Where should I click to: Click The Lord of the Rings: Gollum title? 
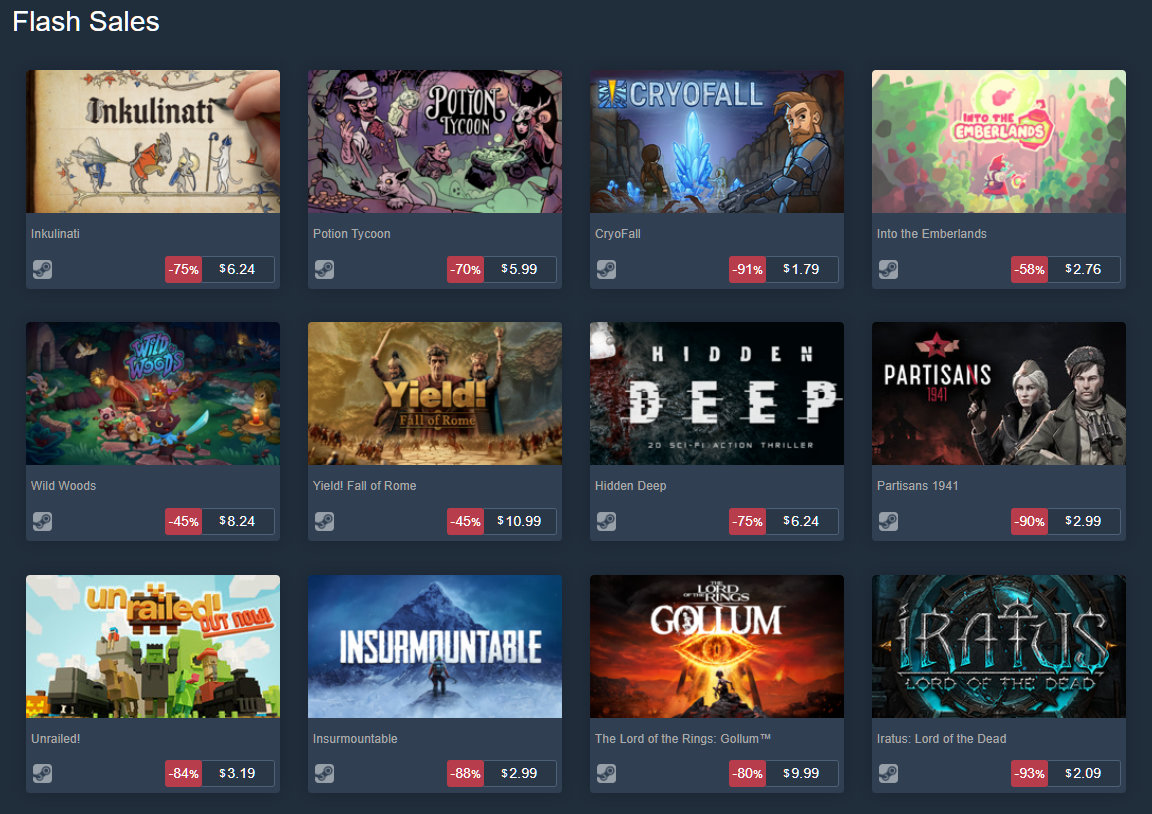click(x=683, y=738)
